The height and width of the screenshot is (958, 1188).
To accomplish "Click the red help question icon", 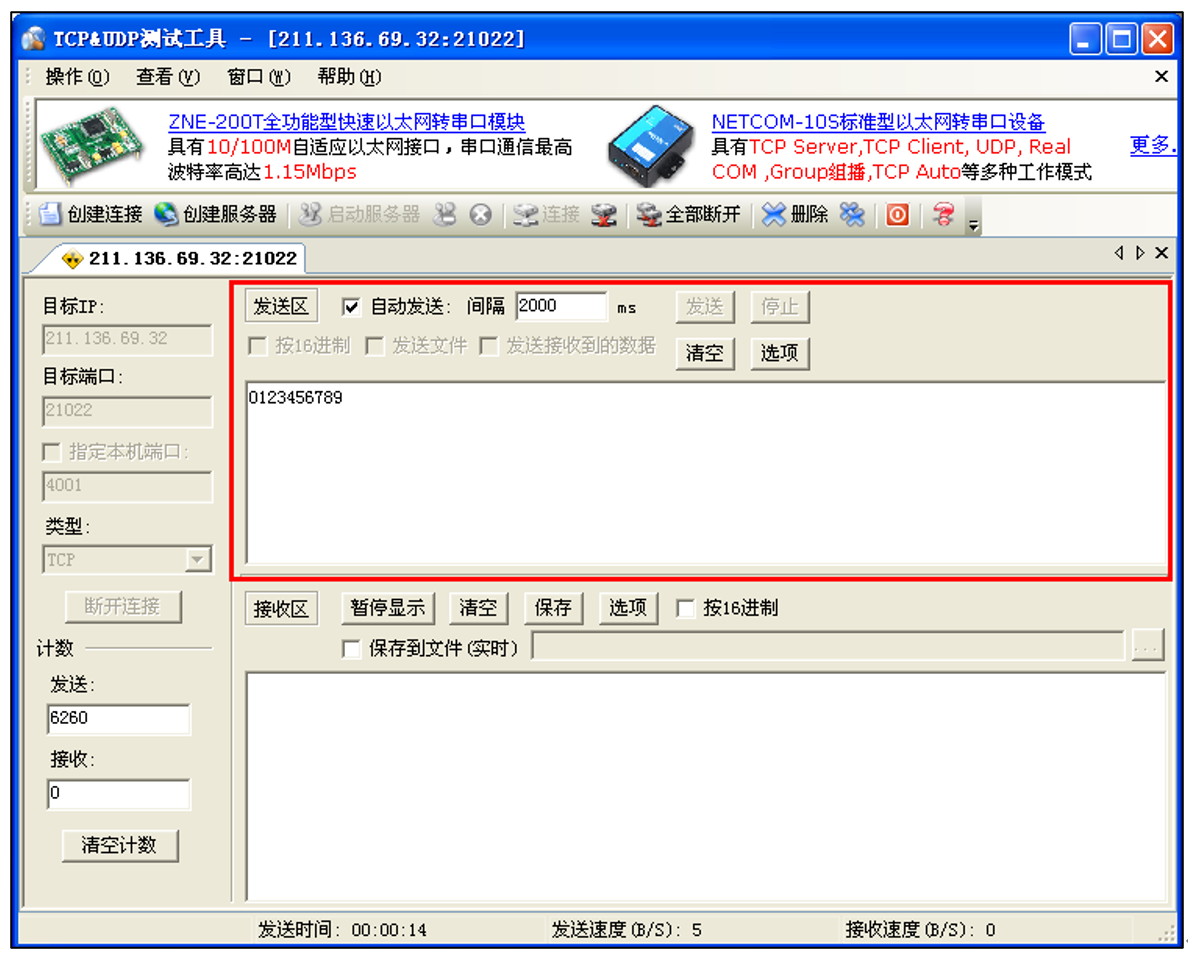I will [943, 214].
